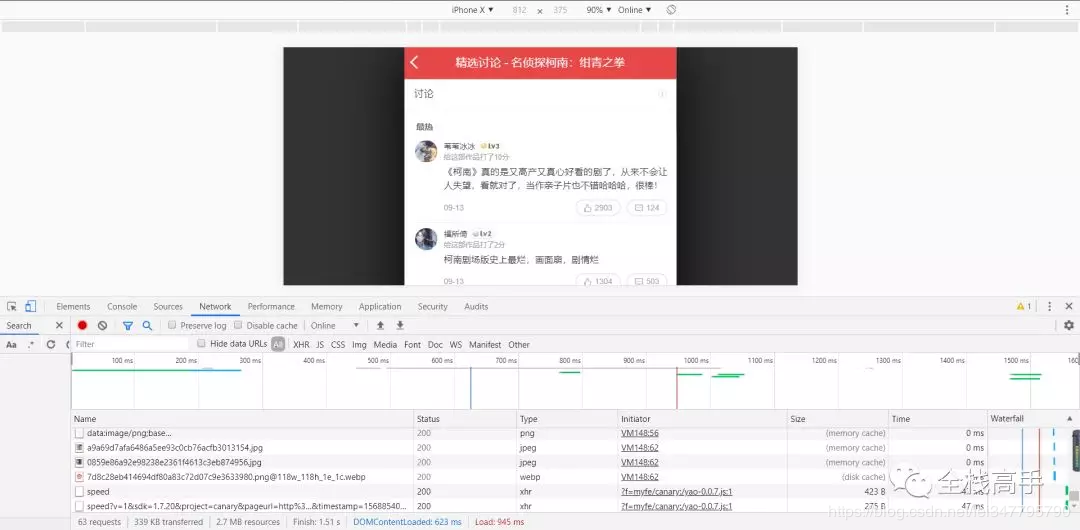The height and width of the screenshot is (530, 1080).
Task: Toggle match case Aa in search
Action: [12, 345]
